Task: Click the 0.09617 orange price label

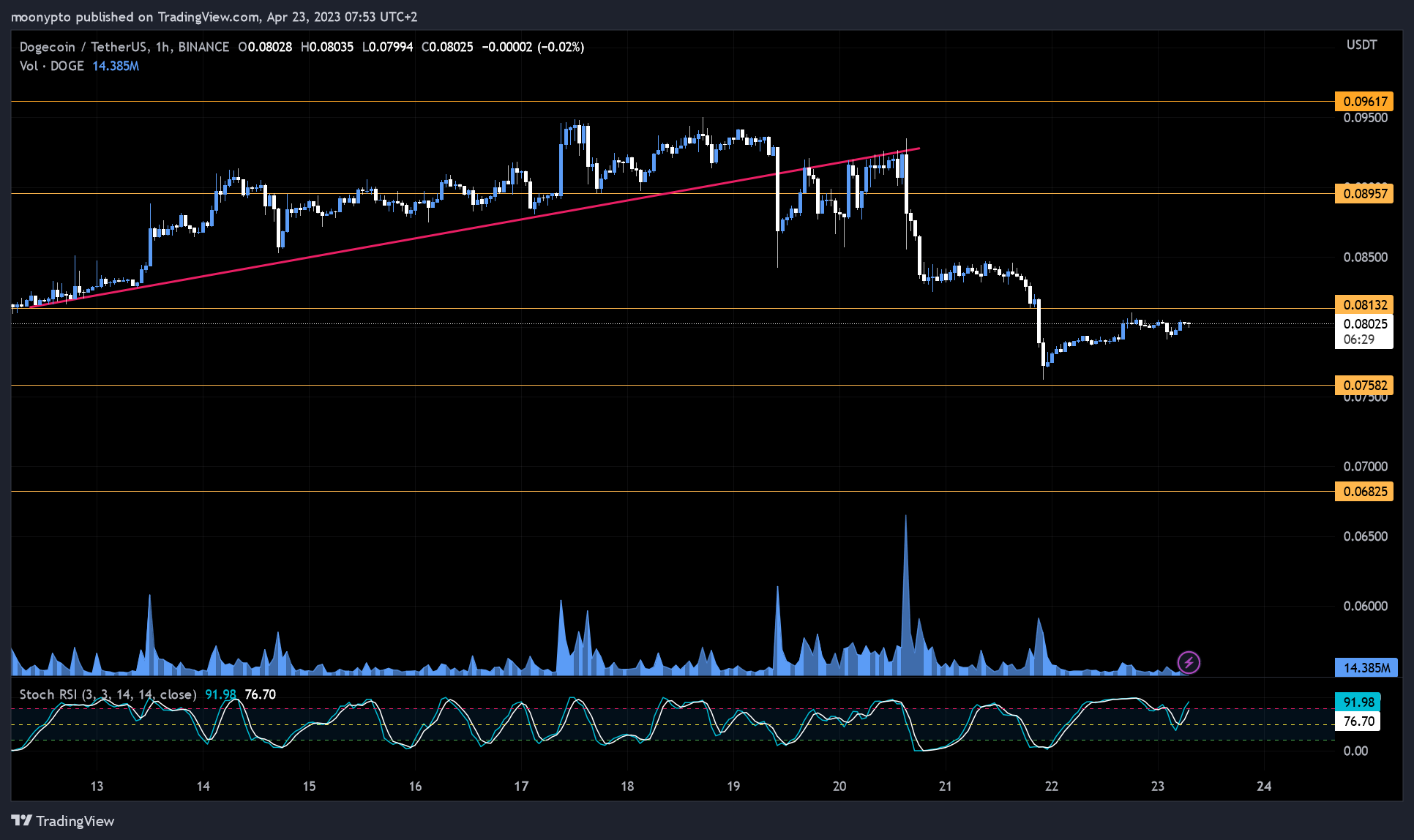Action: click(1364, 102)
